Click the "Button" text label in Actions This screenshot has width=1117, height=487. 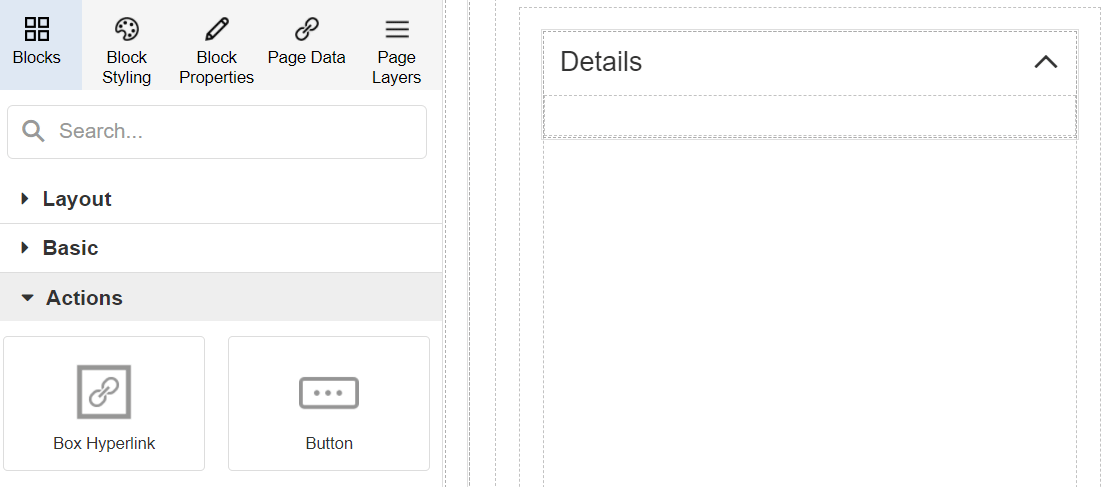tap(329, 443)
